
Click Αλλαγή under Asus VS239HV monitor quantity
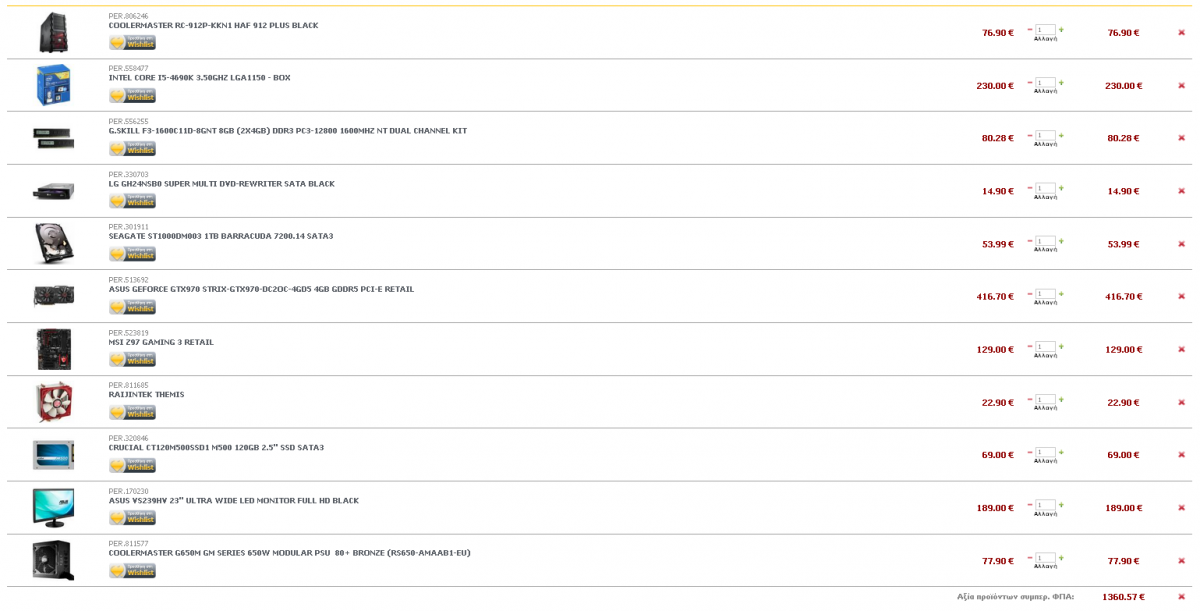coord(1045,514)
